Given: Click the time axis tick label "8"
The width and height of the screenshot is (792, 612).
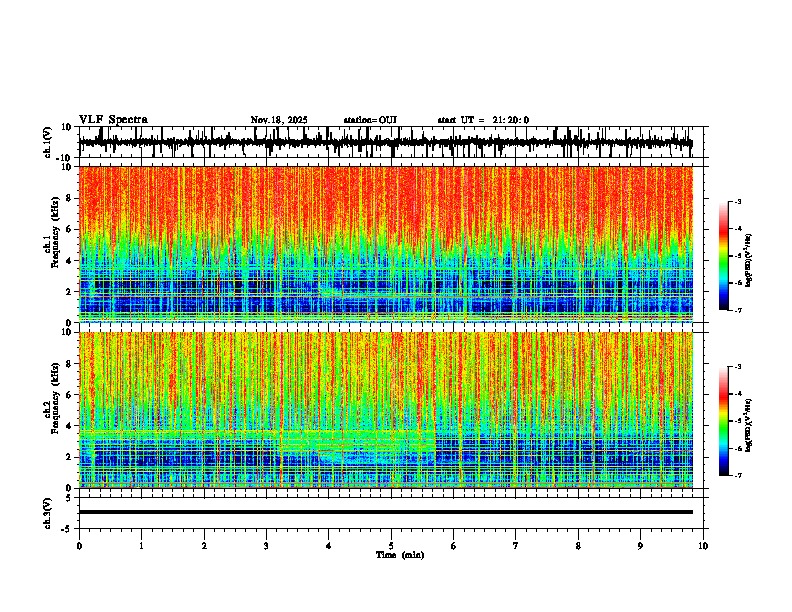Looking at the screenshot, I should [x=578, y=546].
